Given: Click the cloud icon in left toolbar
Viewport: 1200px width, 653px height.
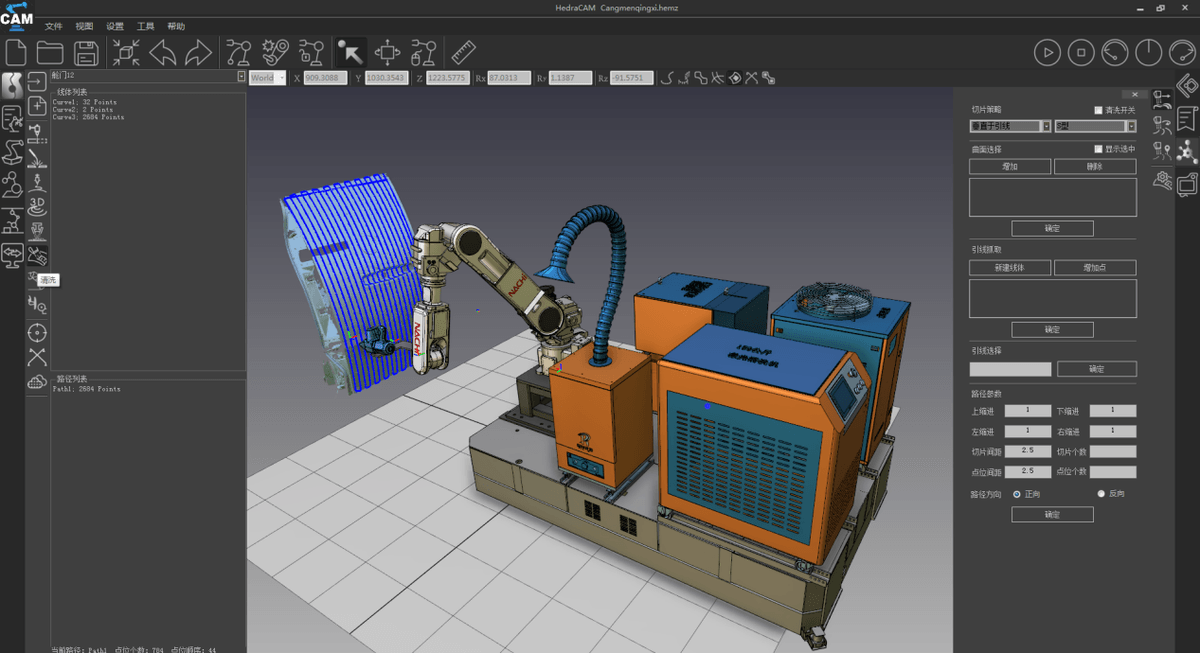Looking at the screenshot, I should pos(37,382).
